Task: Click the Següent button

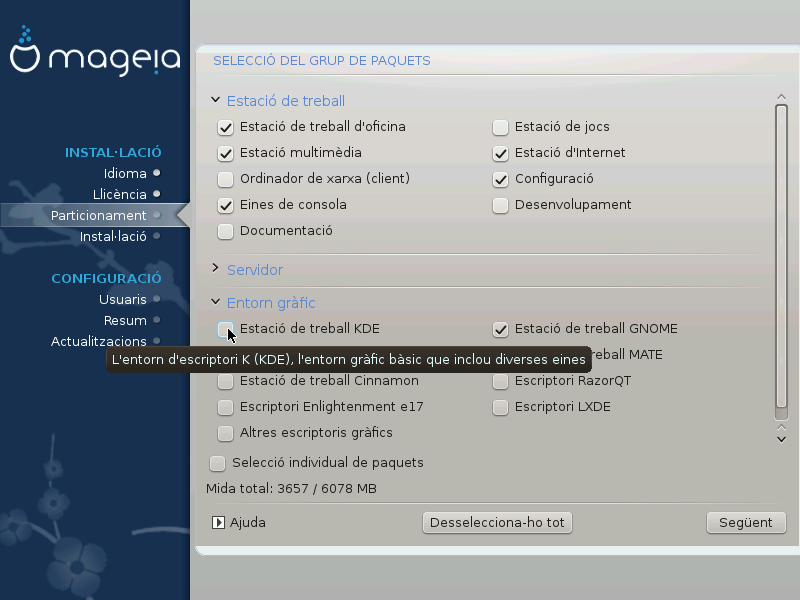Action: coord(745,522)
